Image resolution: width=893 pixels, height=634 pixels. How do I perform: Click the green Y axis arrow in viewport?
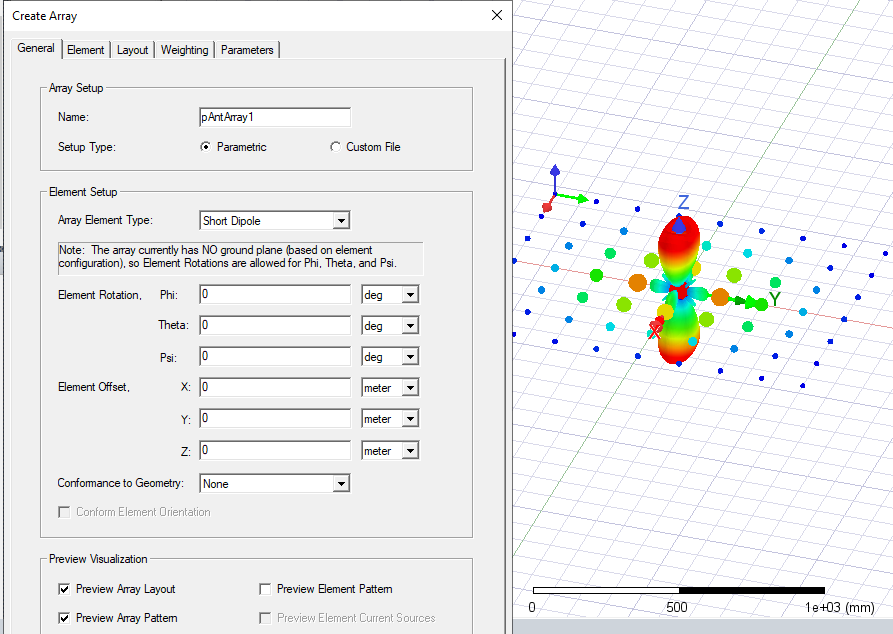749,300
